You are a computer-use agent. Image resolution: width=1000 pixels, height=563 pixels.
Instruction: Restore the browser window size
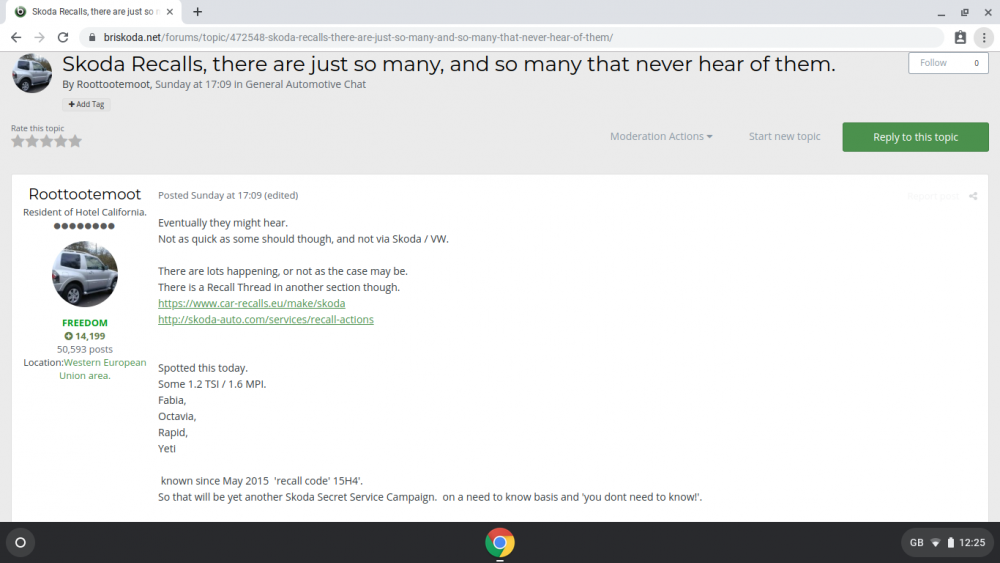coord(965,12)
